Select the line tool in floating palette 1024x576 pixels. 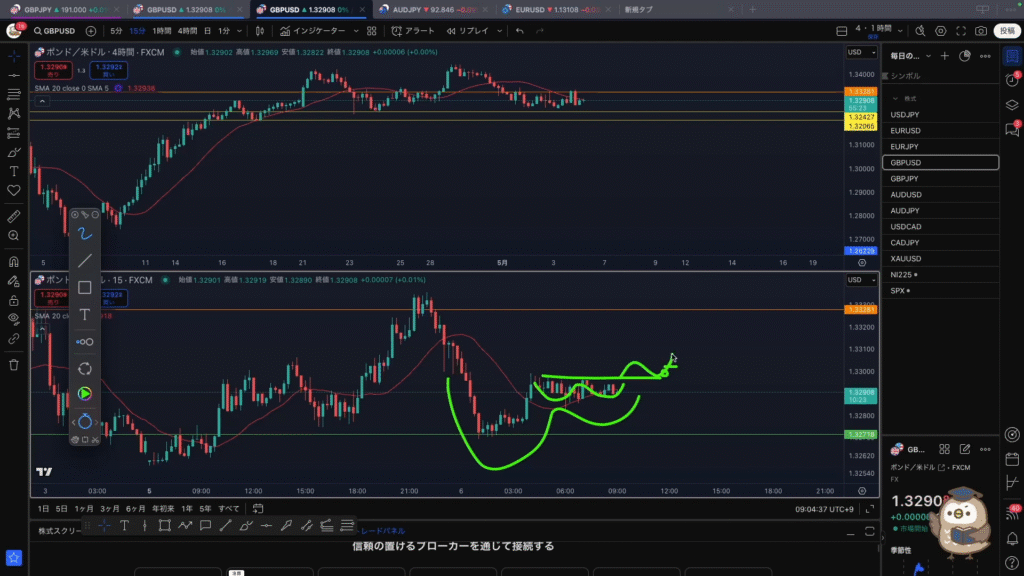[x=85, y=261]
